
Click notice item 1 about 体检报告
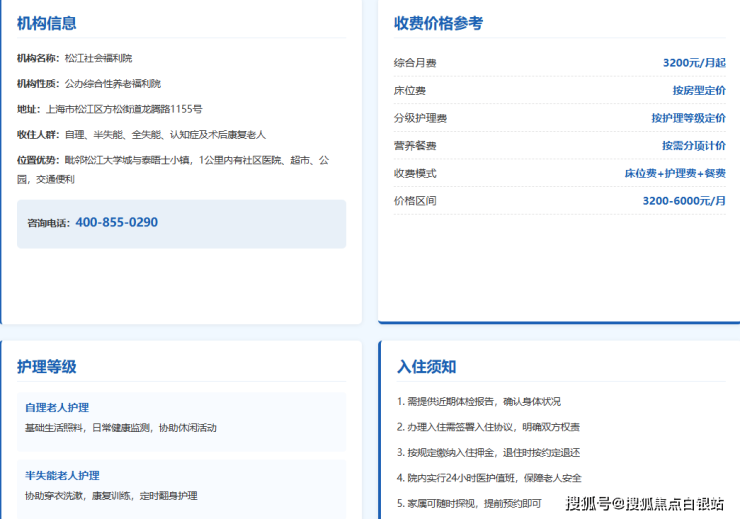tap(479, 401)
